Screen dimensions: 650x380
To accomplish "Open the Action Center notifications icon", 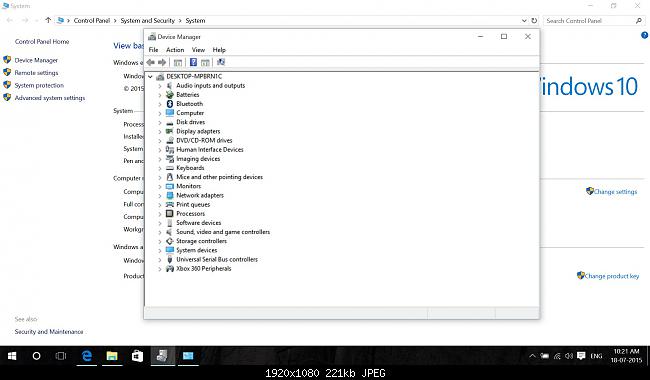I will tap(581, 356).
